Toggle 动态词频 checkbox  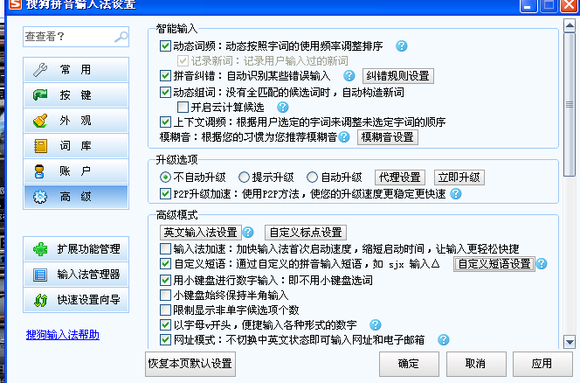pos(165,46)
